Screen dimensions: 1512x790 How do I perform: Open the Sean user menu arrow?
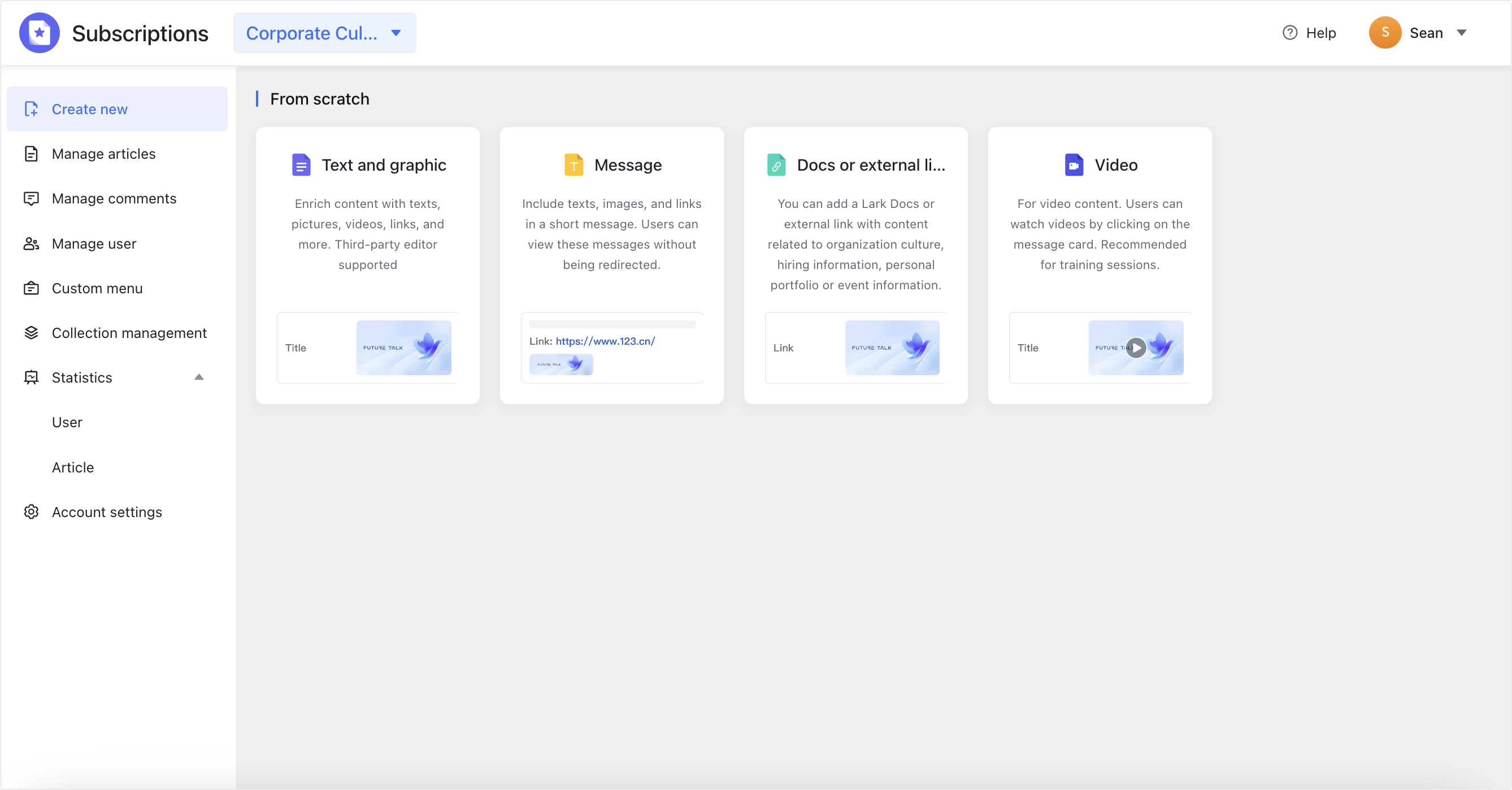[x=1462, y=33]
